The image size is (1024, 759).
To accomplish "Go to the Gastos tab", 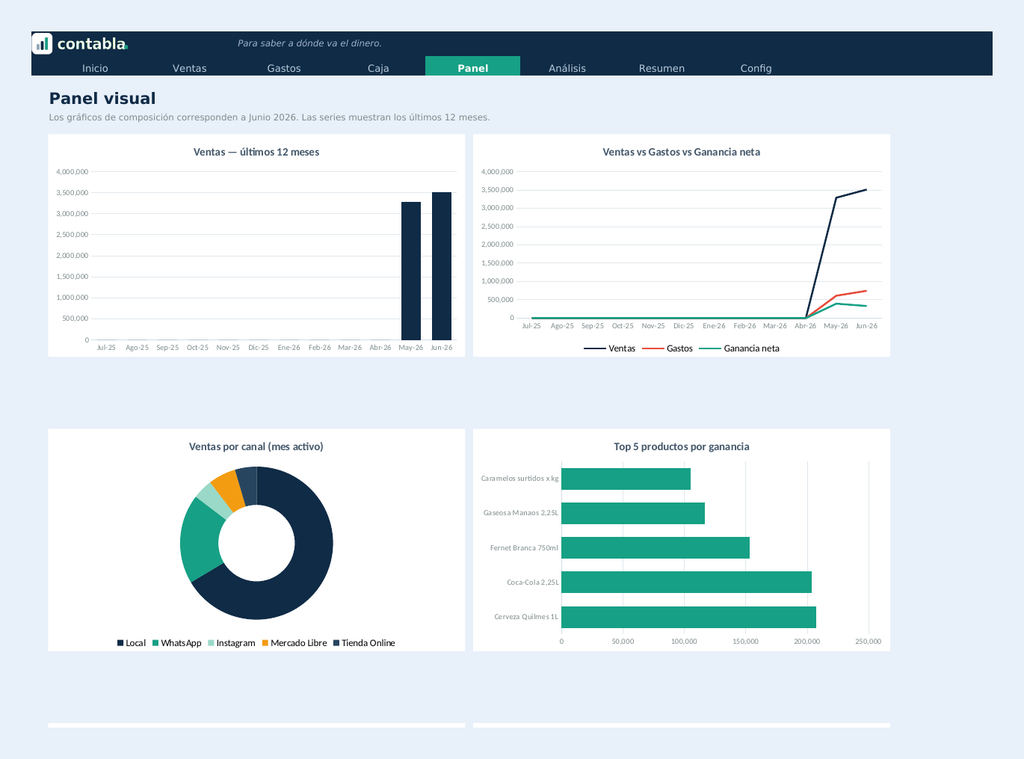I will coord(283,68).
